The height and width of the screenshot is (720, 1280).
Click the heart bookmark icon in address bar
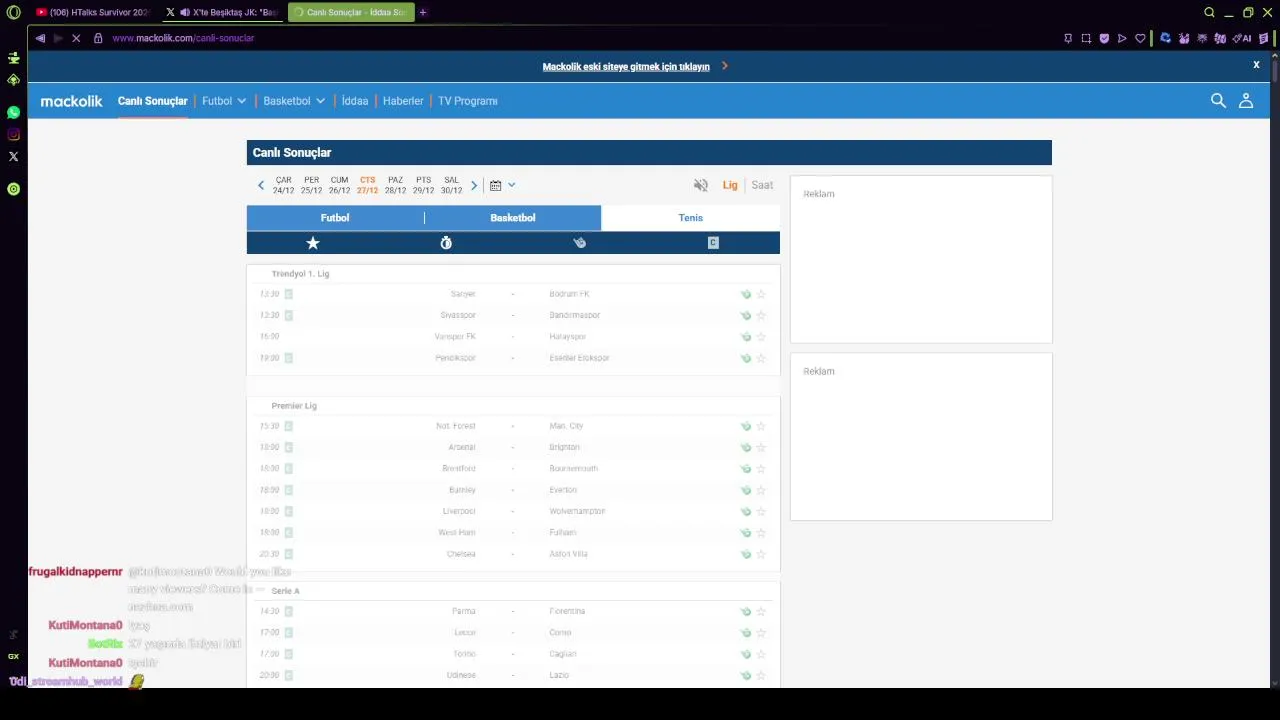tap(1140, 38)
